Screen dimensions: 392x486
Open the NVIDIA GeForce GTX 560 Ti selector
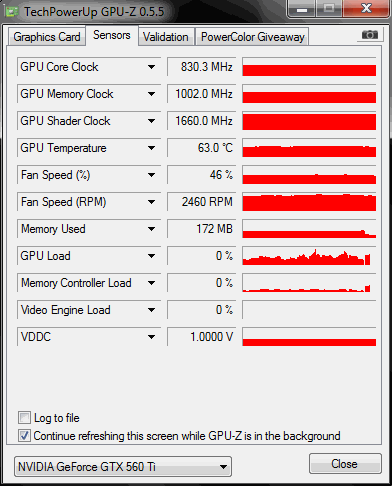123,466
